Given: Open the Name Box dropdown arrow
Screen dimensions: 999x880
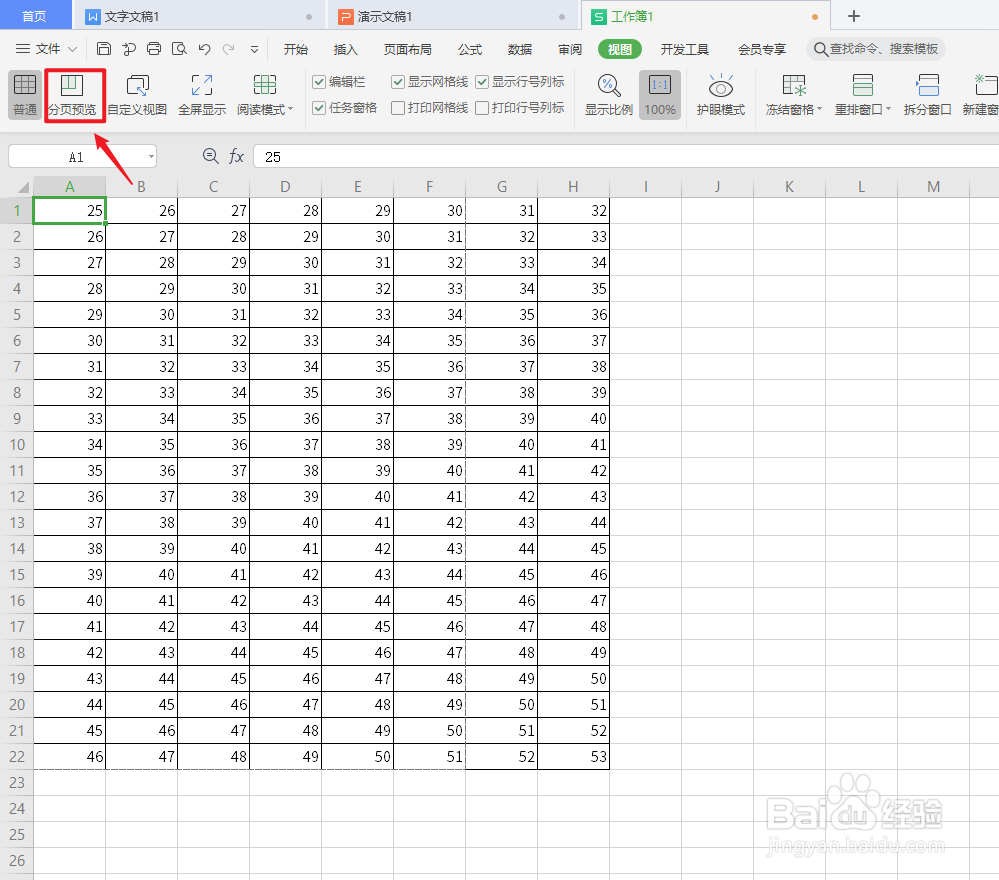Looking at the screenshot, I should pyautogui.click(x=151, y=157).
